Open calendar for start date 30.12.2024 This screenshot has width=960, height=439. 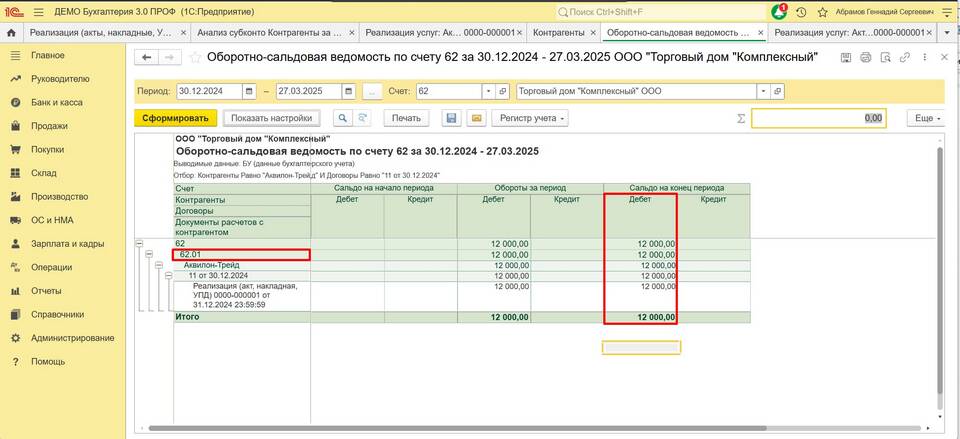pyautogui.click(x=249, y=91)
